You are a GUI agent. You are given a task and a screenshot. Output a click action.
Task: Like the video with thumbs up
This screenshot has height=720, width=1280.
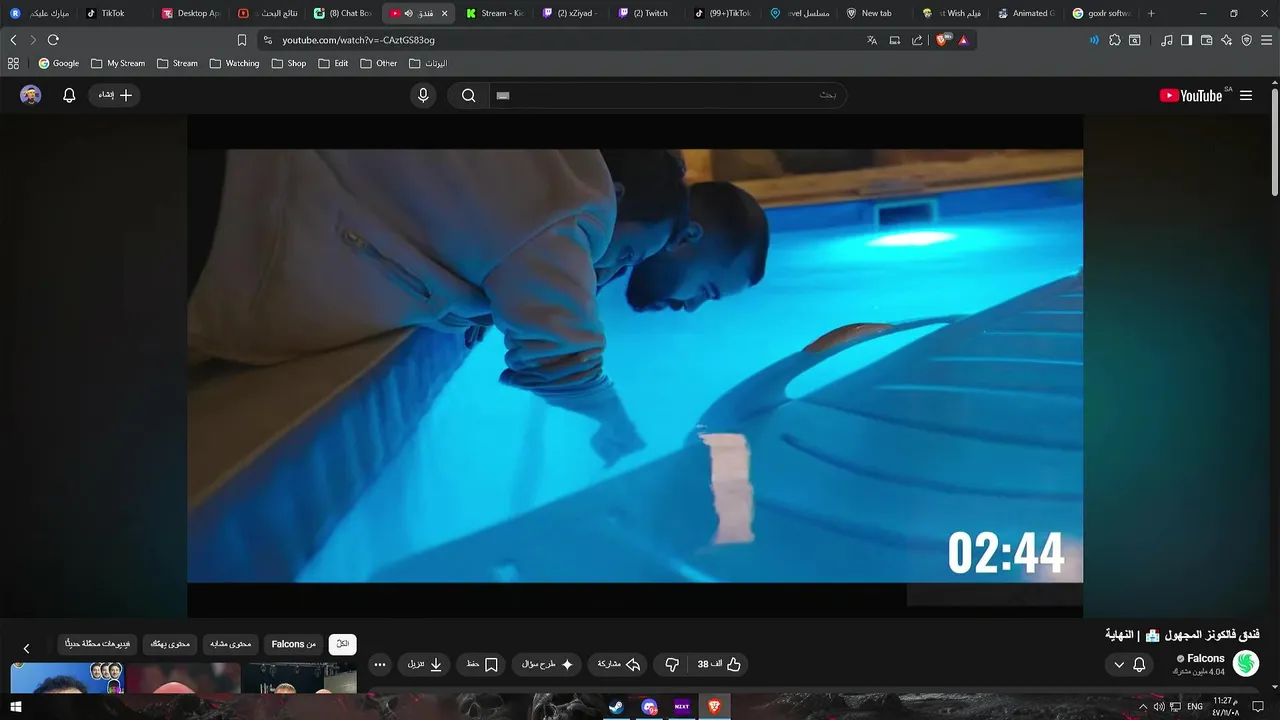(720, 664)
